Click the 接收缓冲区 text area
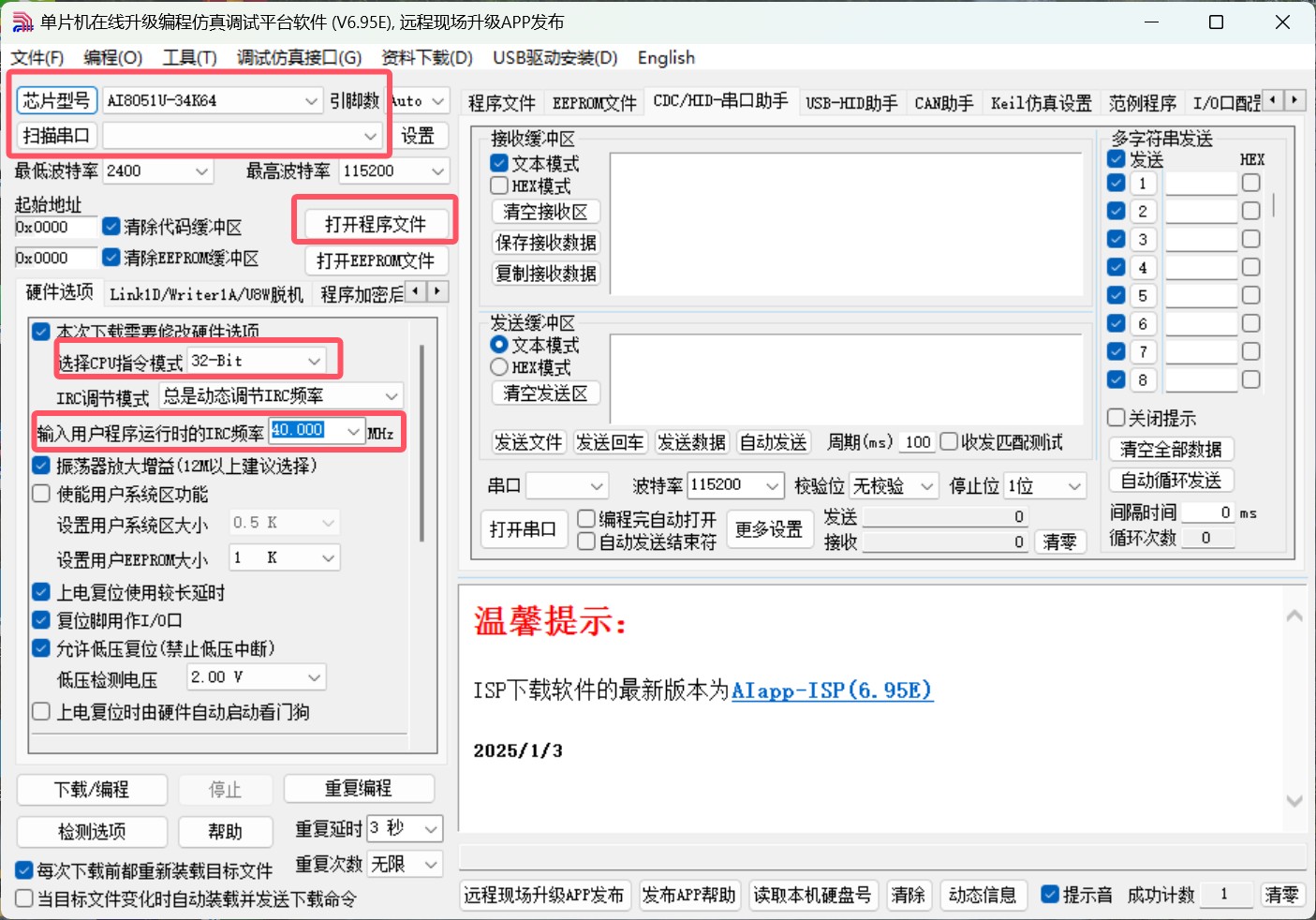 tap(847, 223)
